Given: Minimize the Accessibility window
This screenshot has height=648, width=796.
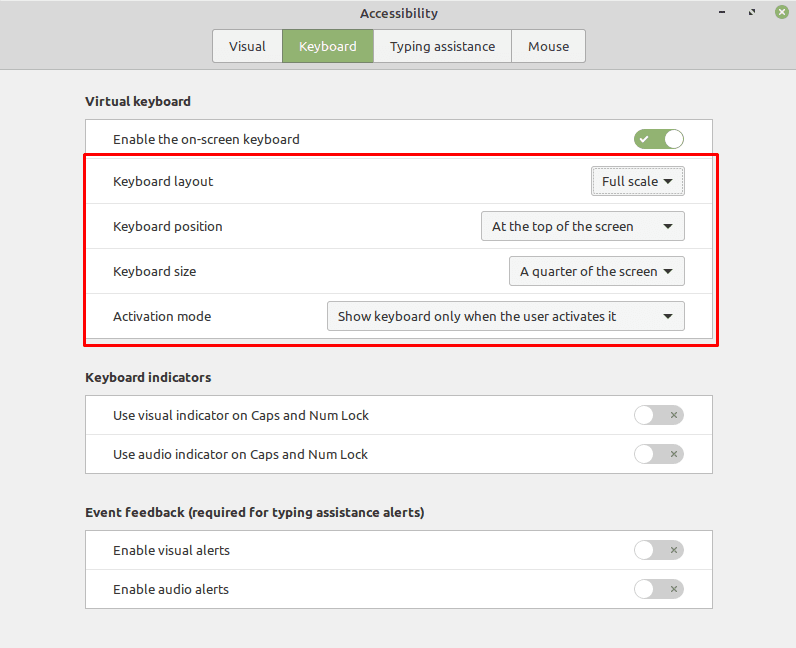Looking at the screenshot, I should click(x=722, y=12).
